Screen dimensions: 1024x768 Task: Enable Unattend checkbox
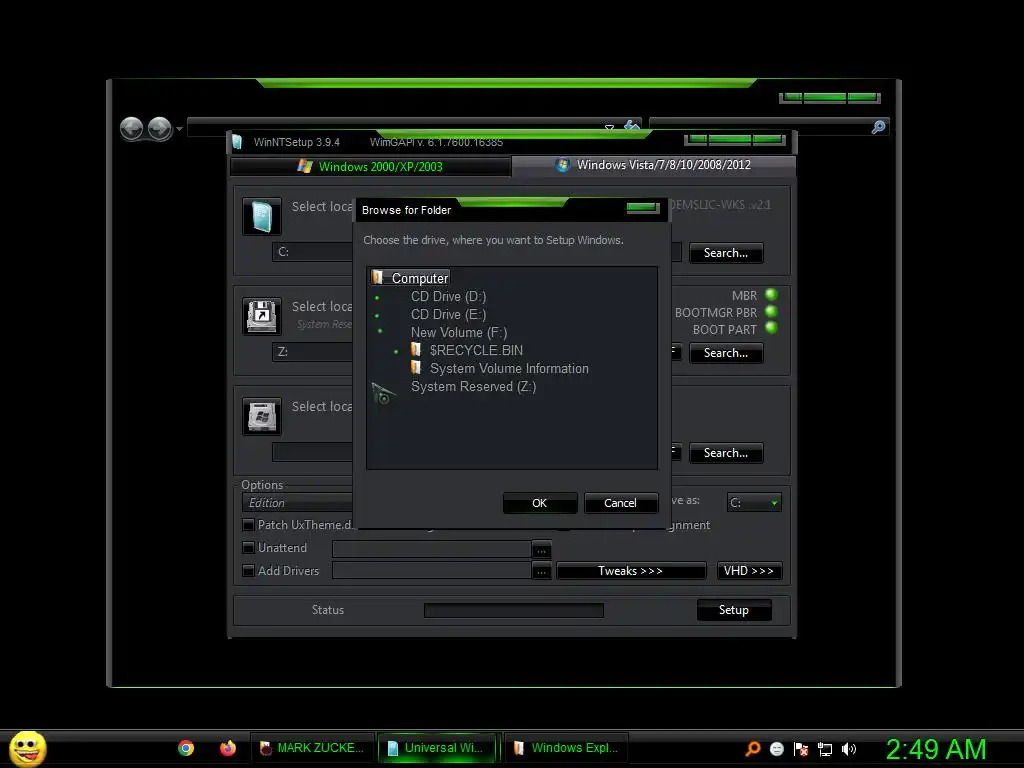(248, 548)
